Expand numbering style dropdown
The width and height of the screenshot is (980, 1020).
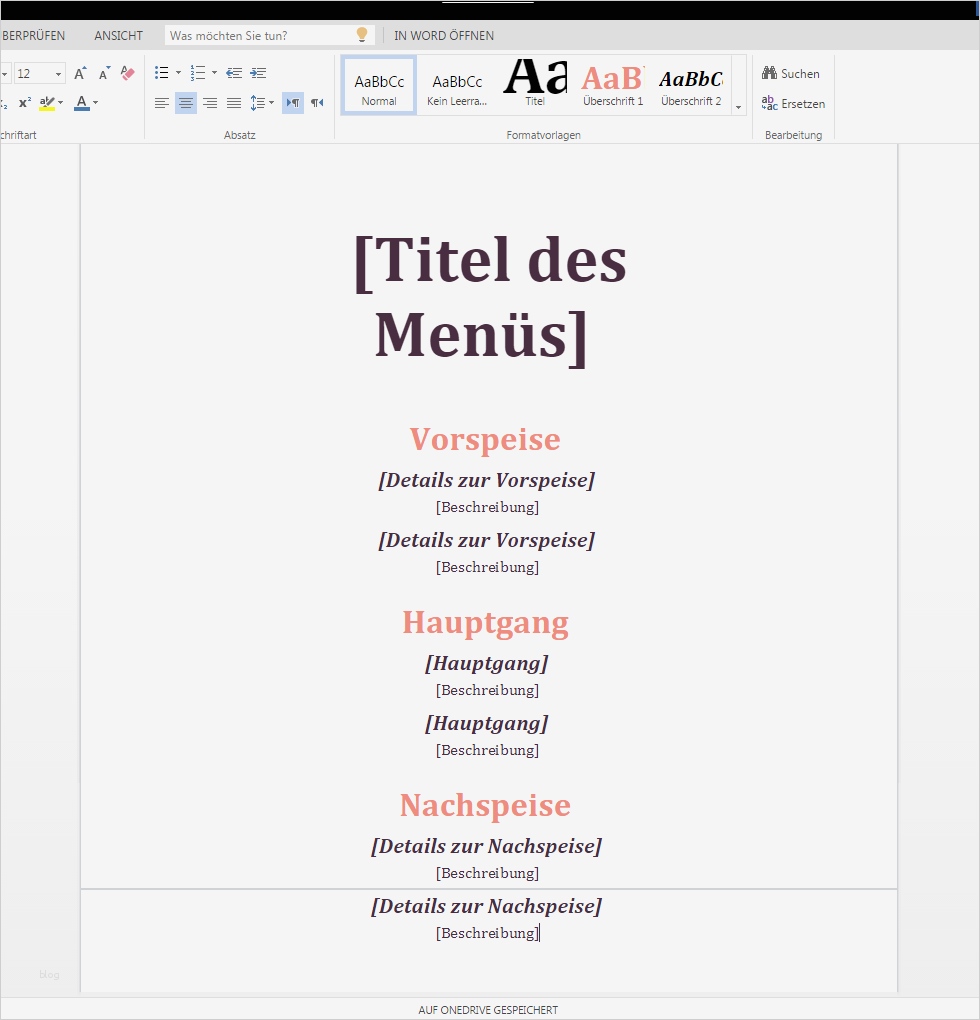215,73
